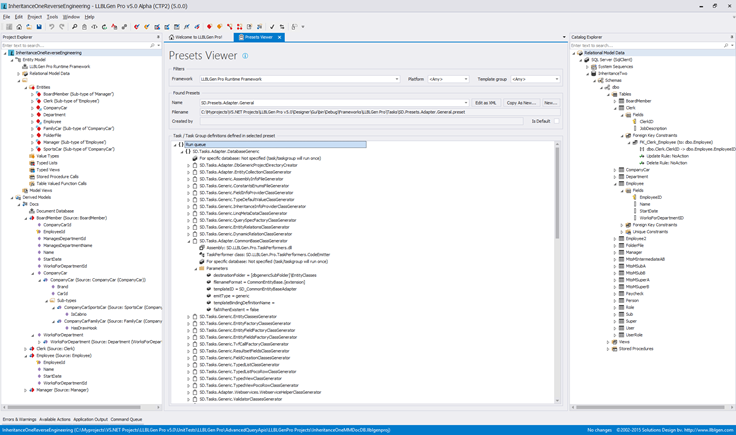736x435 pixels.
Task: Click the green refresh arrows toolbar icon
Action: 104,27
